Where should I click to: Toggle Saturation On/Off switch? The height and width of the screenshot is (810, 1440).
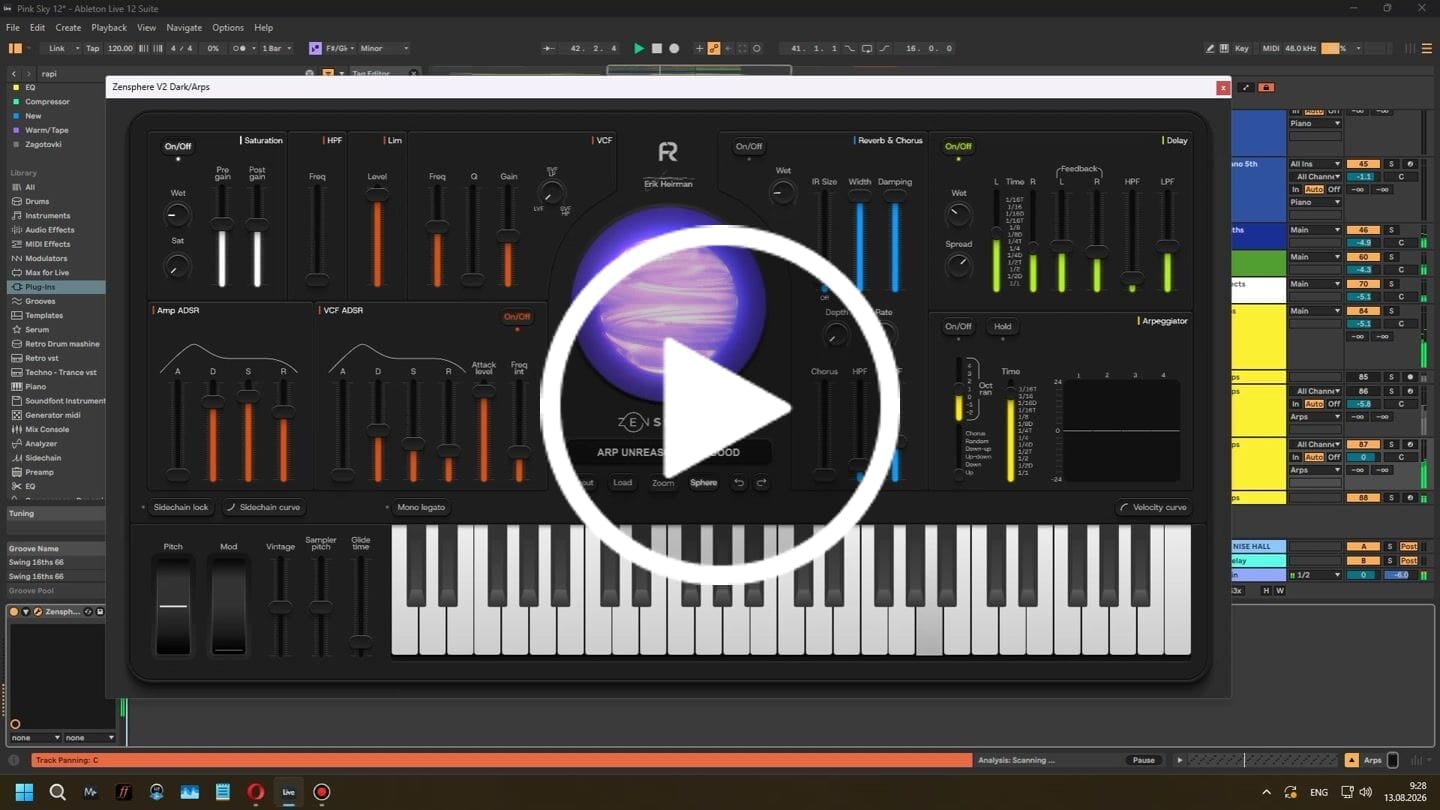pyautogui.click(x=178, y=147)
